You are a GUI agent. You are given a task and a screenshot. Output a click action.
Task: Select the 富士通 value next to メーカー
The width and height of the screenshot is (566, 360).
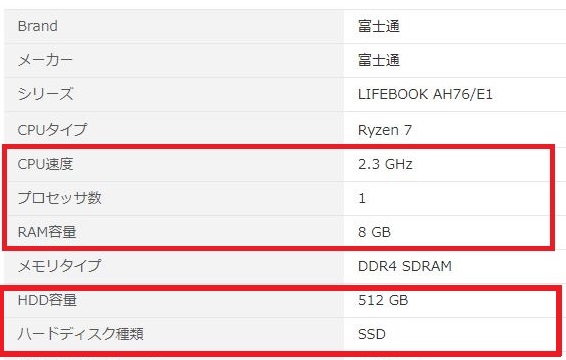click(x=379, y=60)
